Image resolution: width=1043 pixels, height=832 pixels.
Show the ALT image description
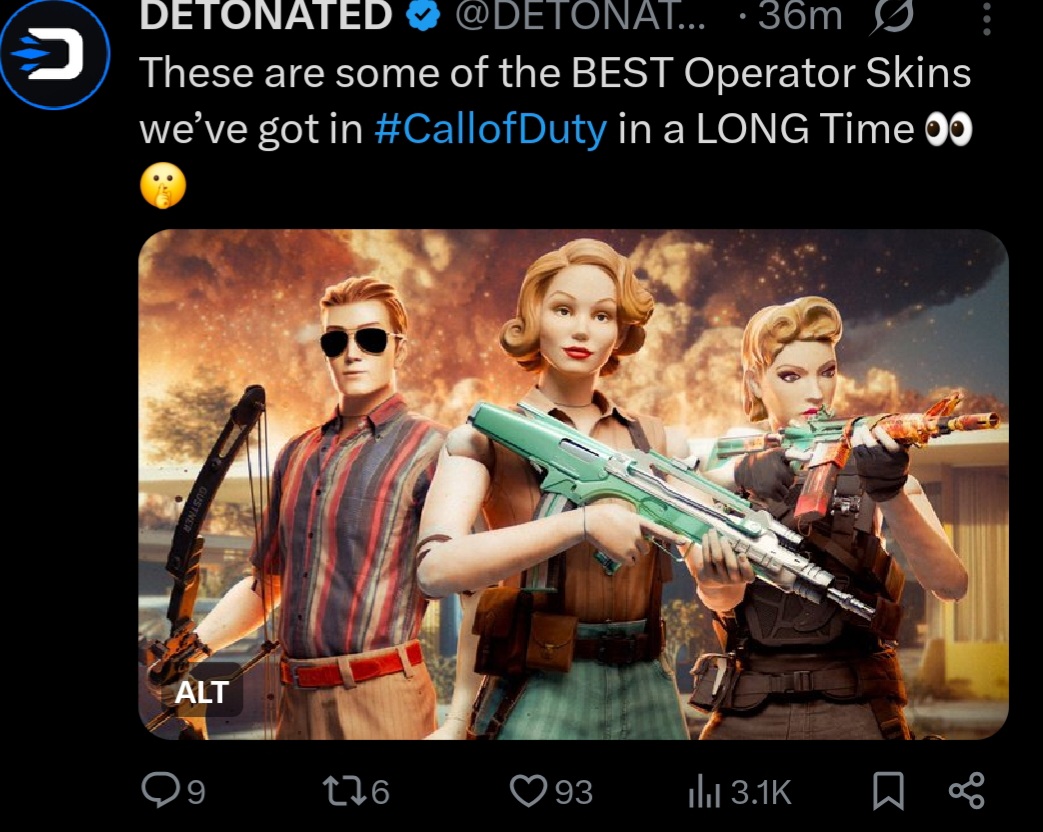[202, 692]
